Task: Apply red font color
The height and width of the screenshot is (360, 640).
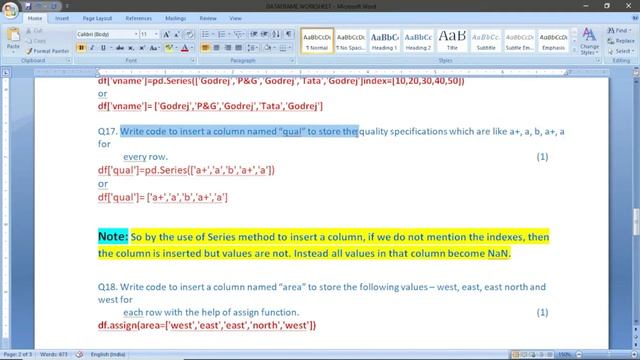Action: [x=184, y=48]
